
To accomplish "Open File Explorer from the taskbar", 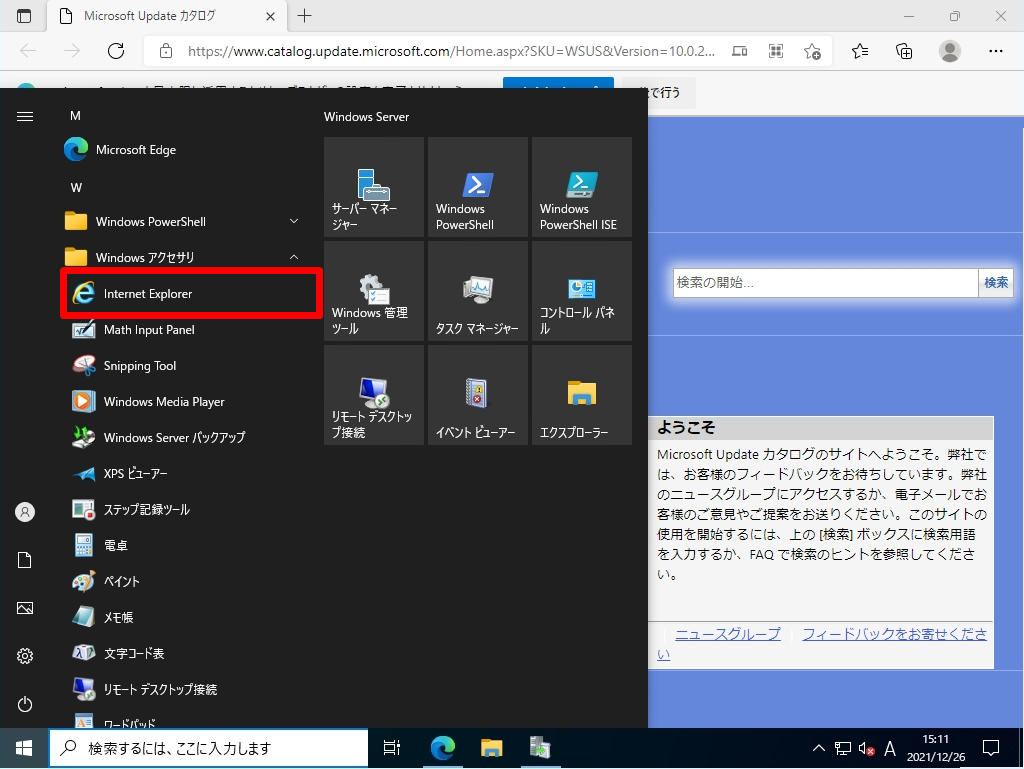I will click(492, 748).
